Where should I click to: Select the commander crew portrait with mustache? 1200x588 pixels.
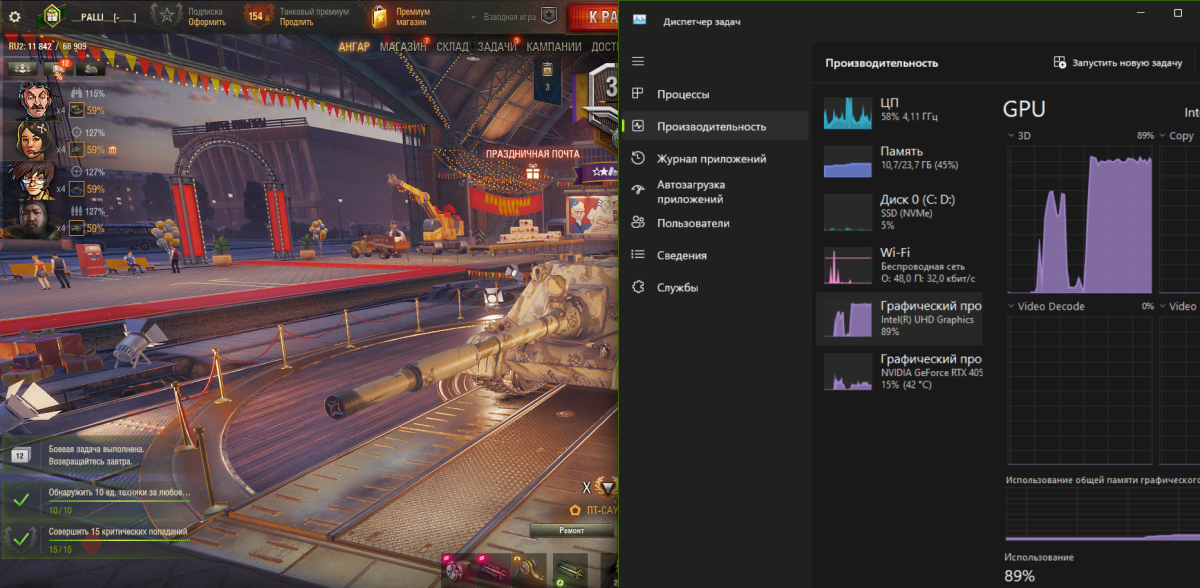pyautogui.click(x=34, y=100)
